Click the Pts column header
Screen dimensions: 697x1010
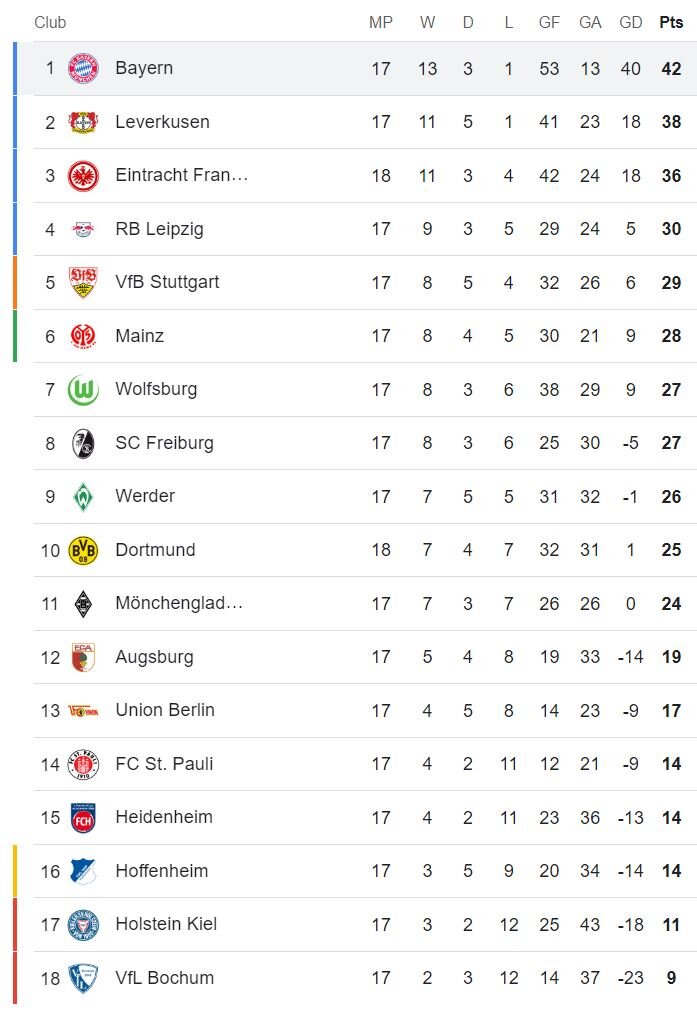(x=671, y=22)
